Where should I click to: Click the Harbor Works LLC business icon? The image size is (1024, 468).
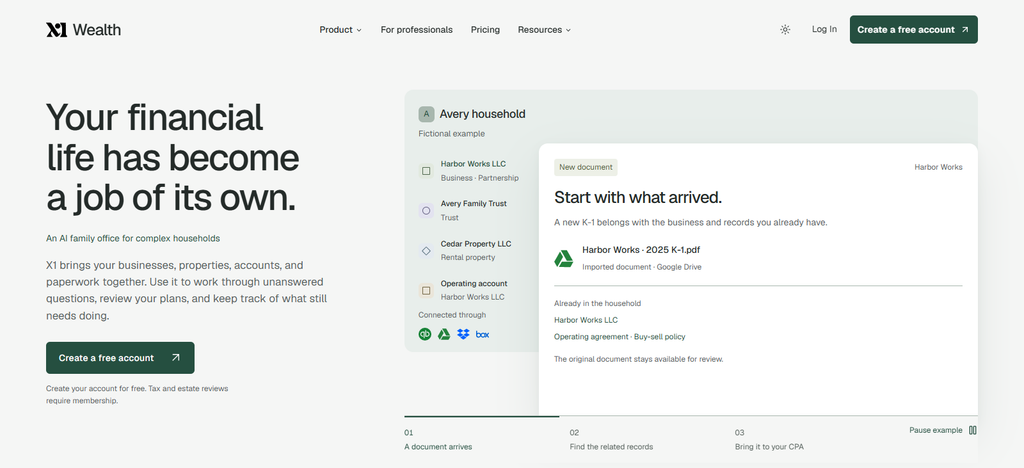pos(426,171)
